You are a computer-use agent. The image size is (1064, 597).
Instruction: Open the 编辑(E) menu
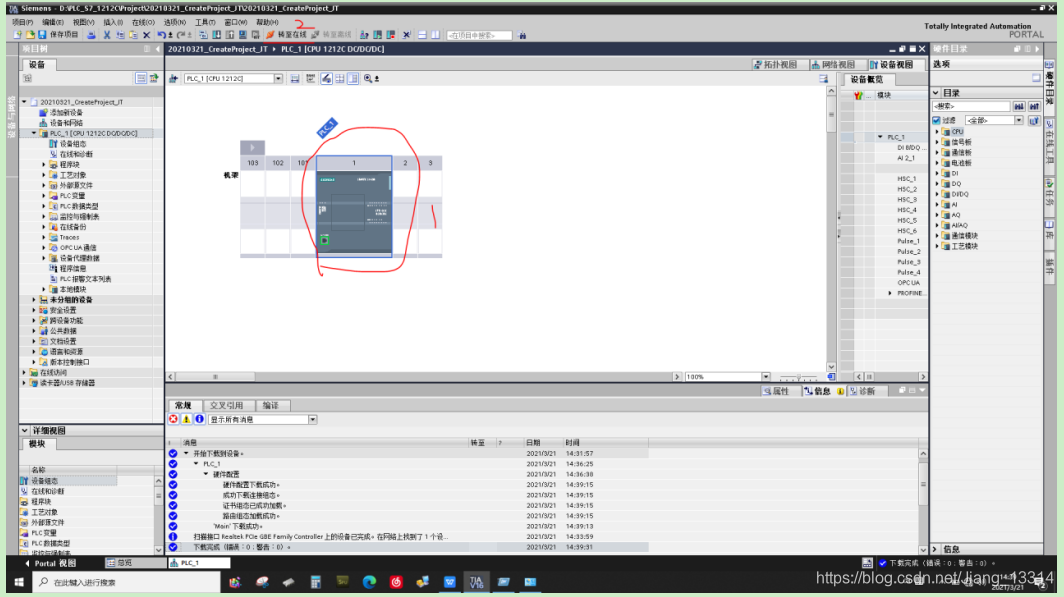[x=52, y=22]
